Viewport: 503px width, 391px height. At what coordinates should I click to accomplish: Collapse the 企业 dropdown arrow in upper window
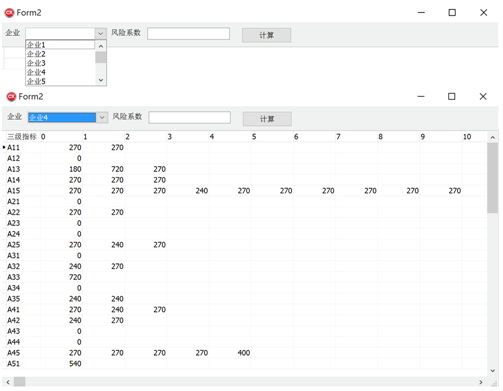click(100, 33)
